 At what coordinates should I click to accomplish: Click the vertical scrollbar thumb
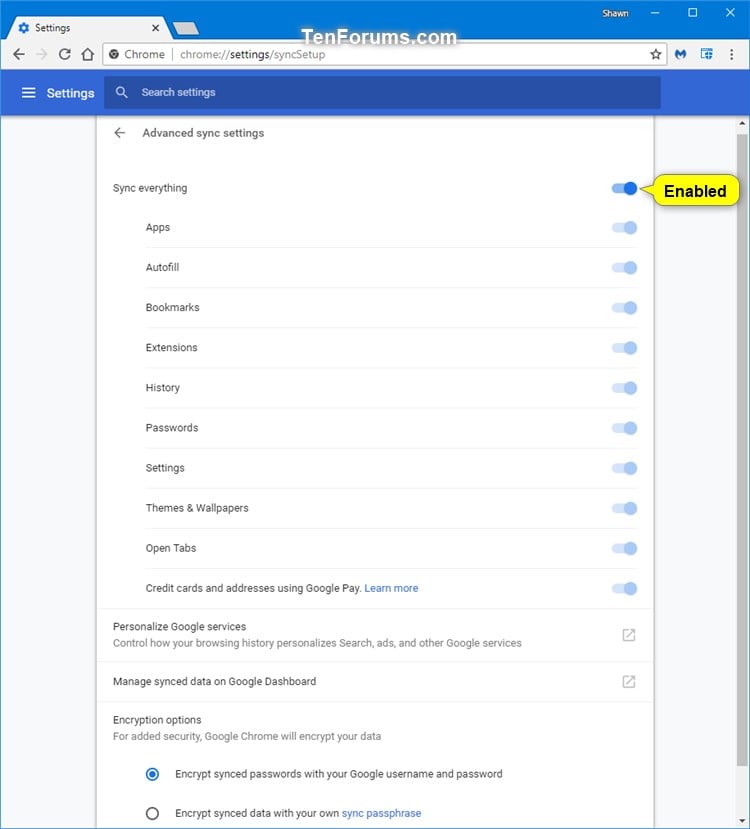pos(742,449)
